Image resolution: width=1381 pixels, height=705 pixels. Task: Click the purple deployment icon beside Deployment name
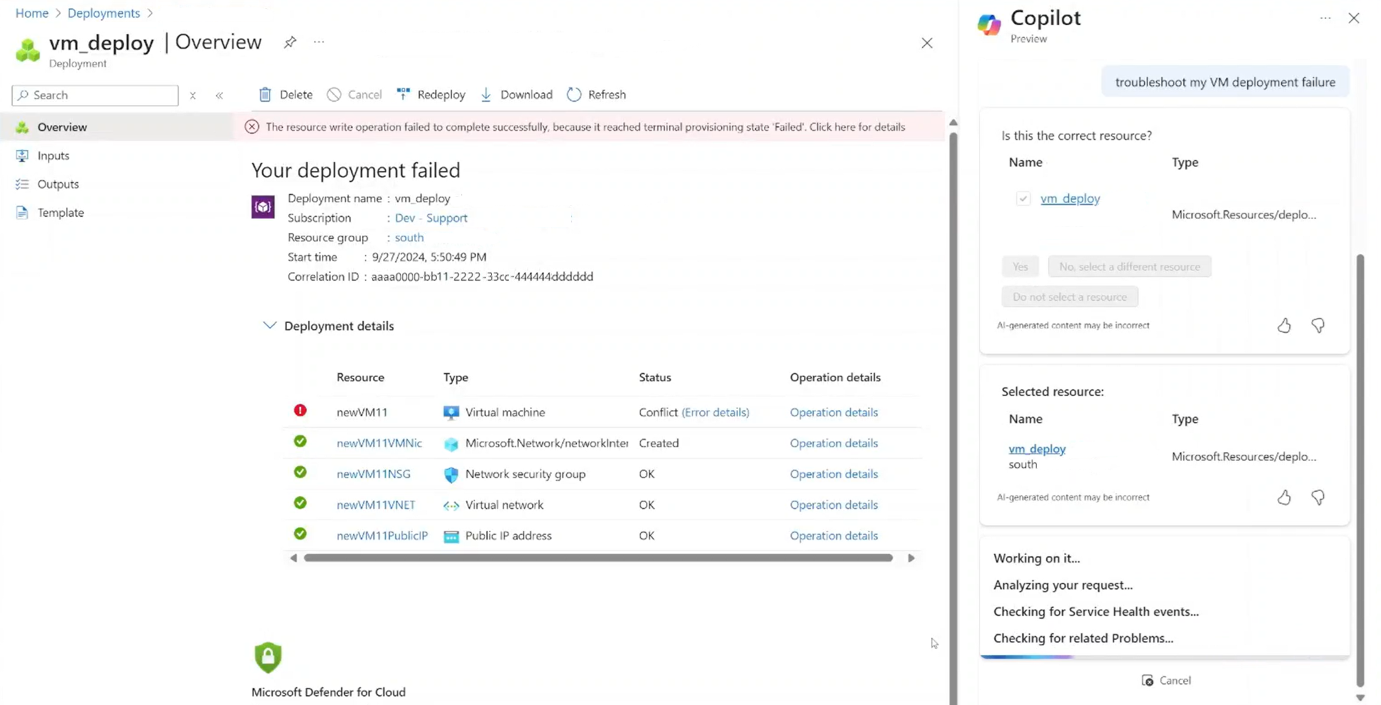[x=263, y=207]
